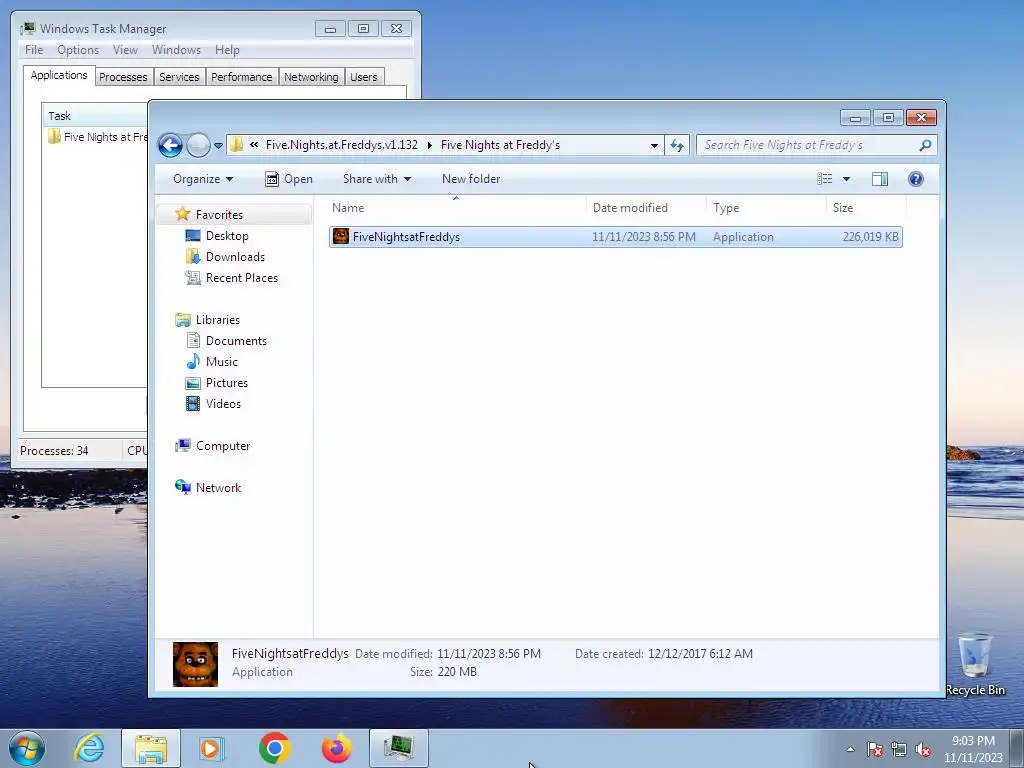Open the view options dropdown arrow

[x=846, y=179]
